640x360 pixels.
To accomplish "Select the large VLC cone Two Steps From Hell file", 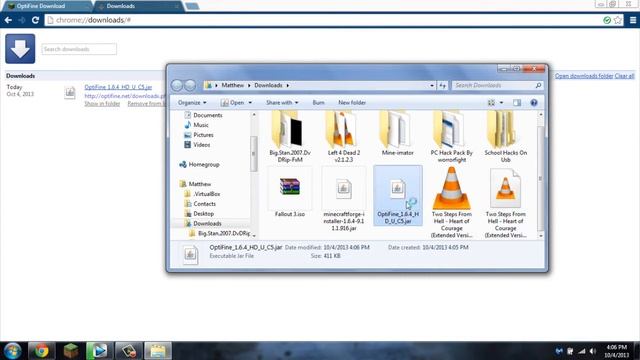I will pos(451,202).
